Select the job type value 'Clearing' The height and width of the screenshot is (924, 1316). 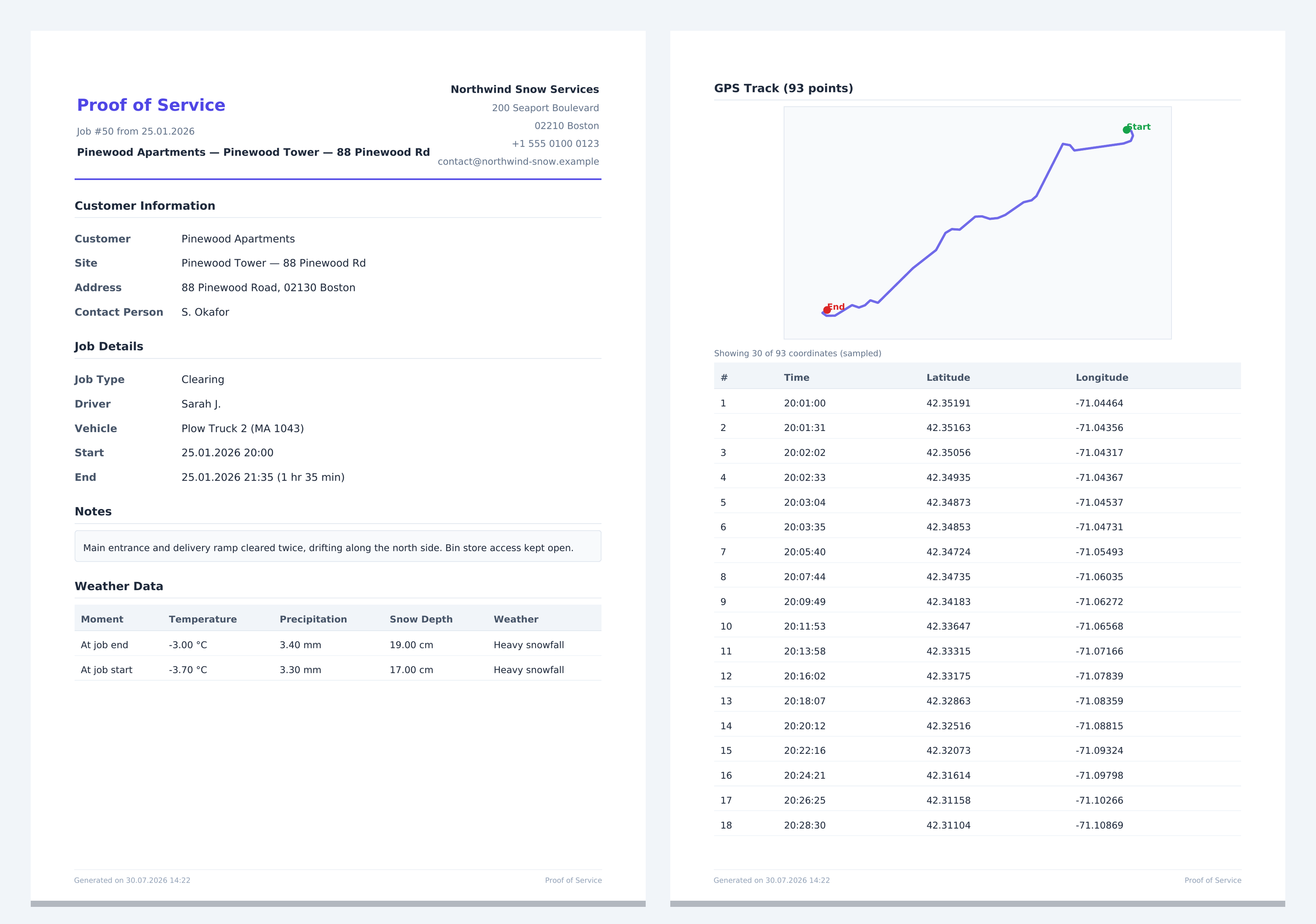tap(203, 380)
